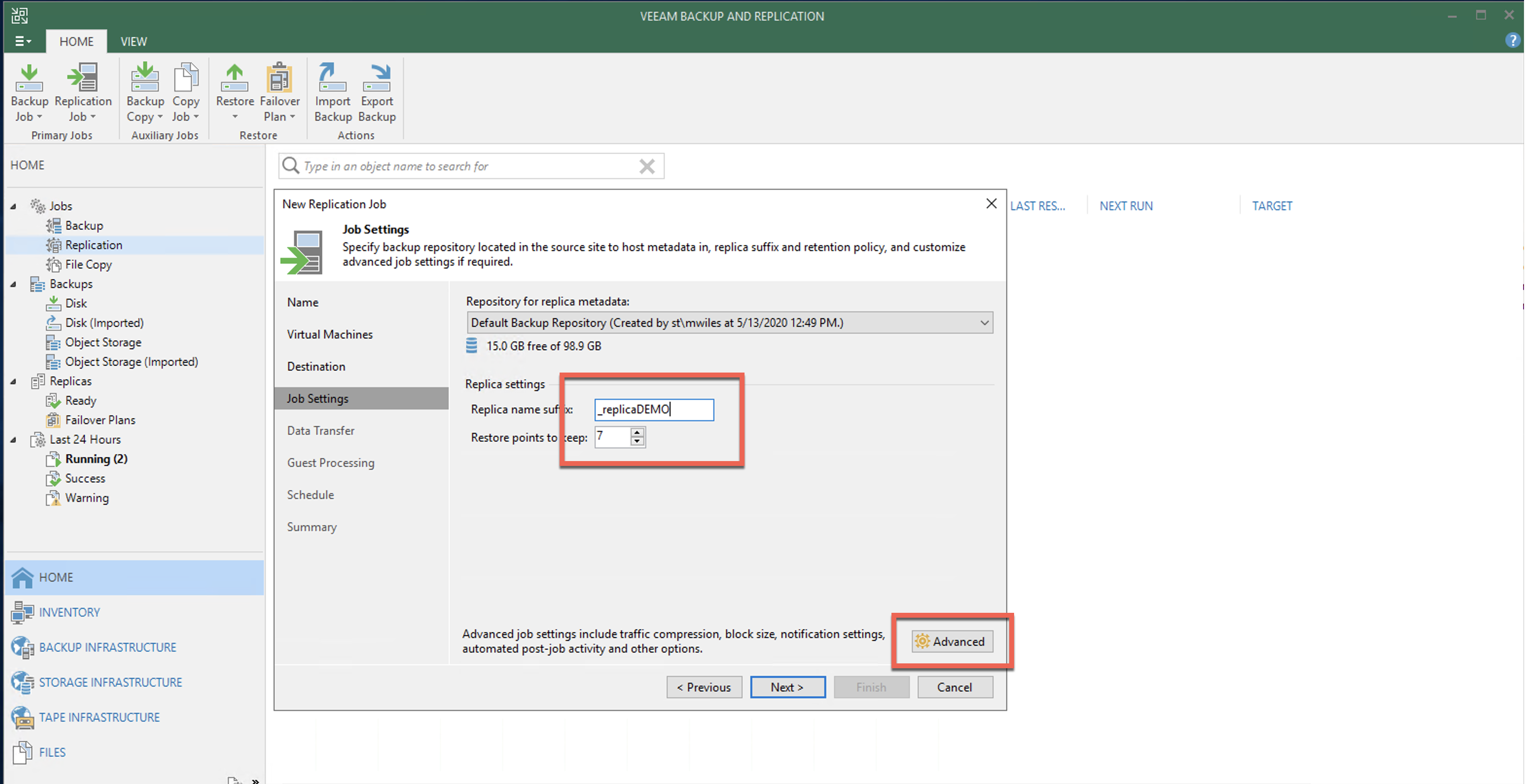Select the Data Transfer wizard step

(x=321, y=430)
